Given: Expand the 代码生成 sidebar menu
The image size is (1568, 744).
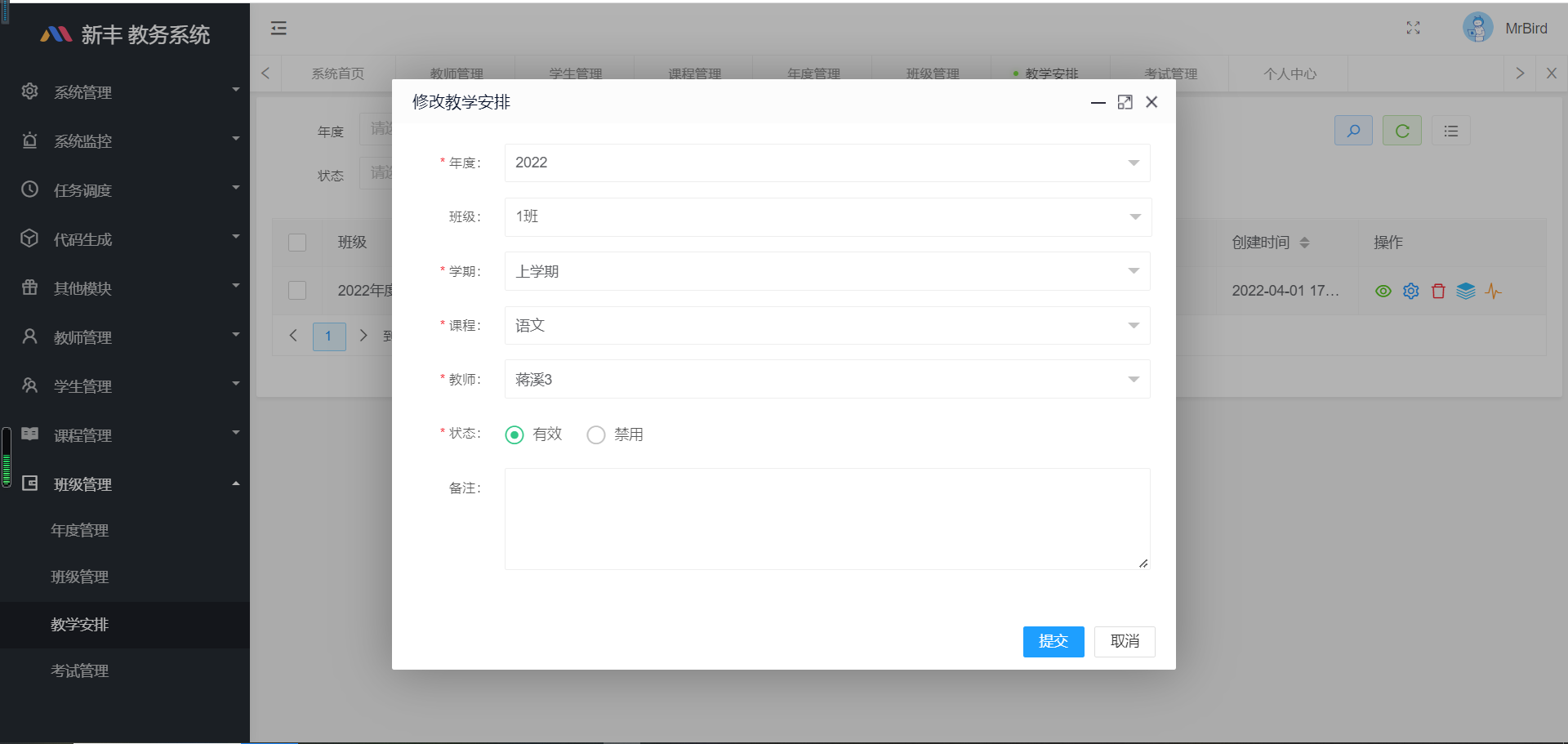Looking at the screenshot, I should (x=125, y=238).
